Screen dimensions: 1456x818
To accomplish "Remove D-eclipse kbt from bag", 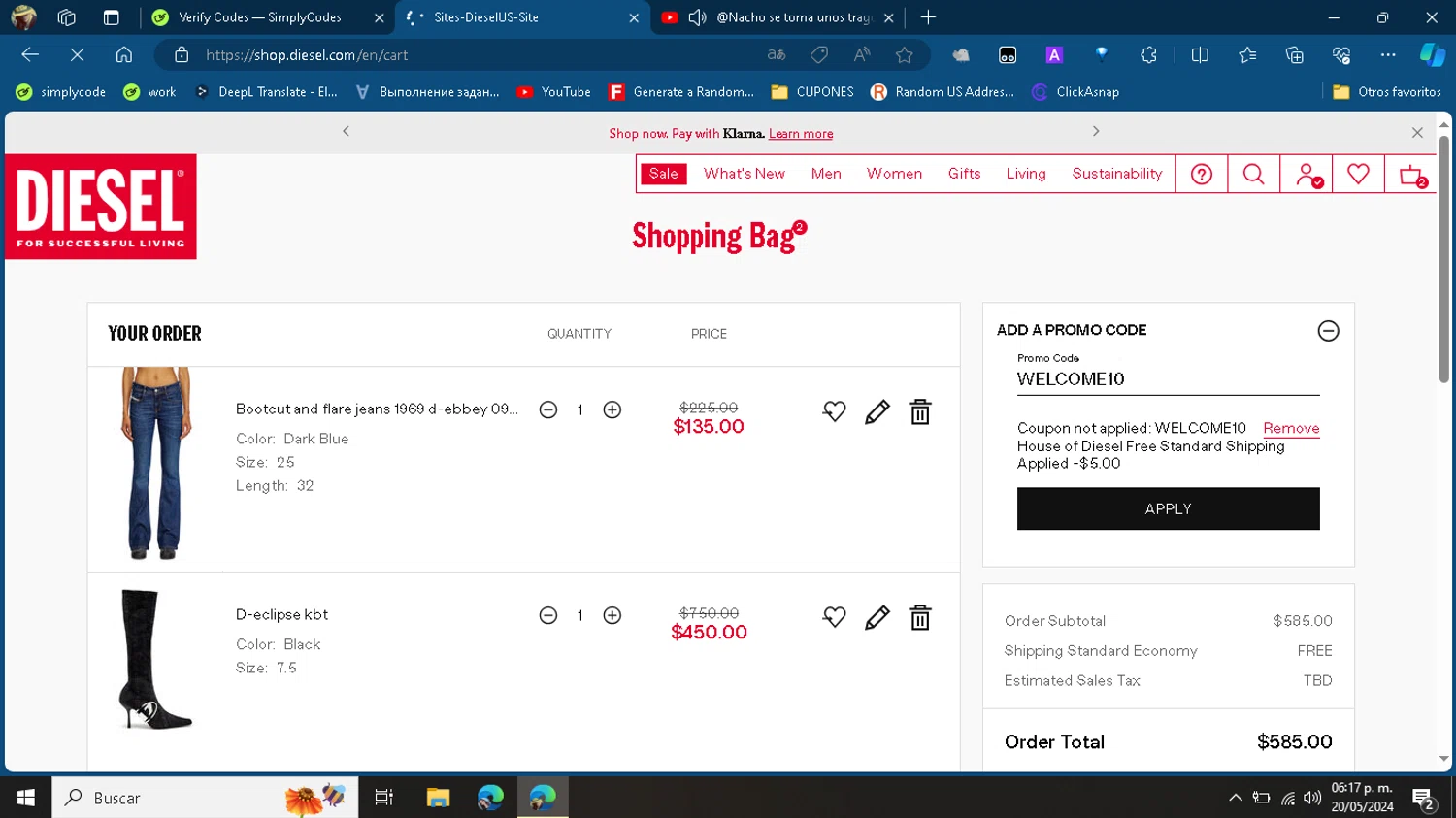I will tap(920, 618).
